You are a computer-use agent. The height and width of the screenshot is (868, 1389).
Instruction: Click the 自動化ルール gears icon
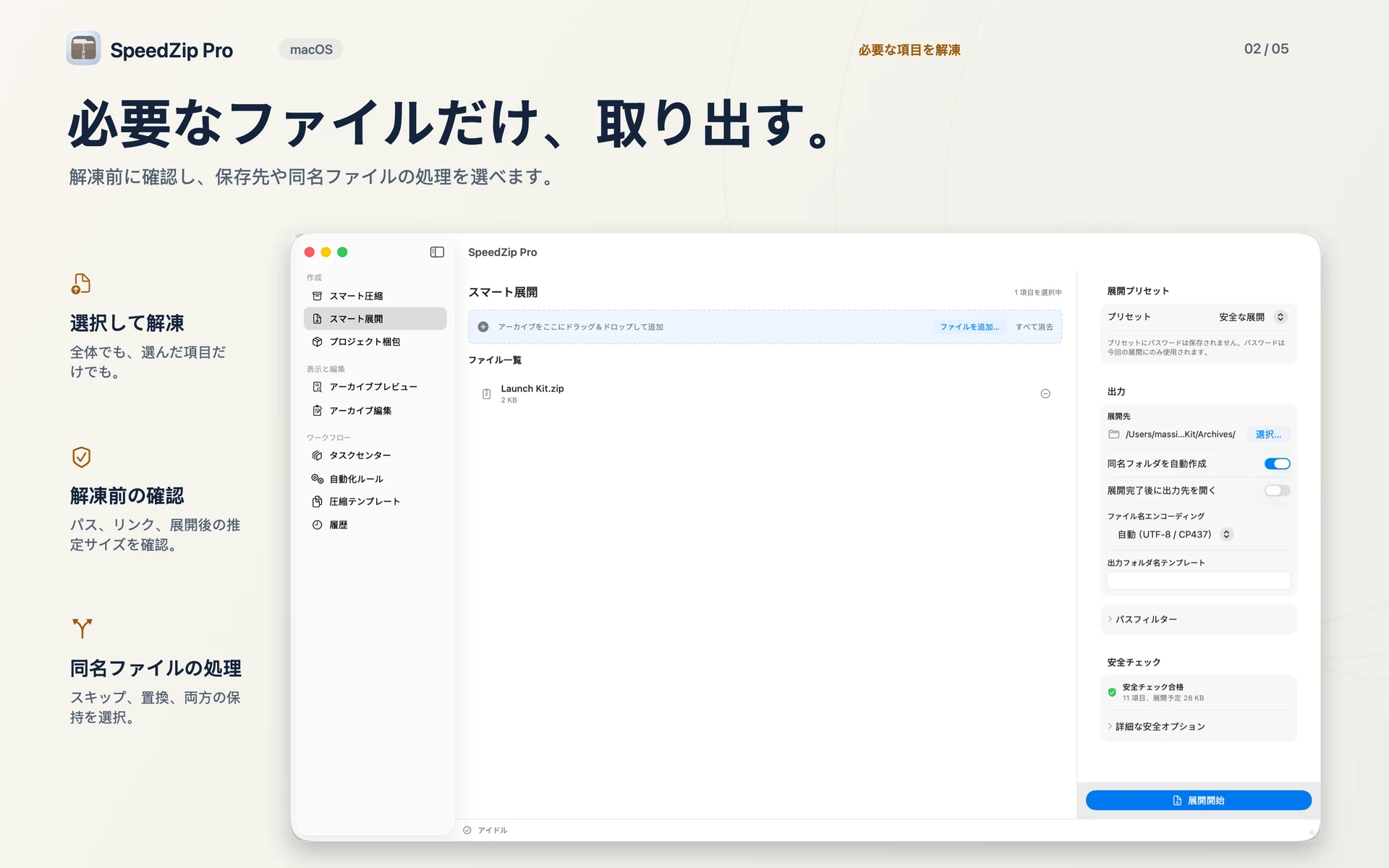[x=317, y=479]
